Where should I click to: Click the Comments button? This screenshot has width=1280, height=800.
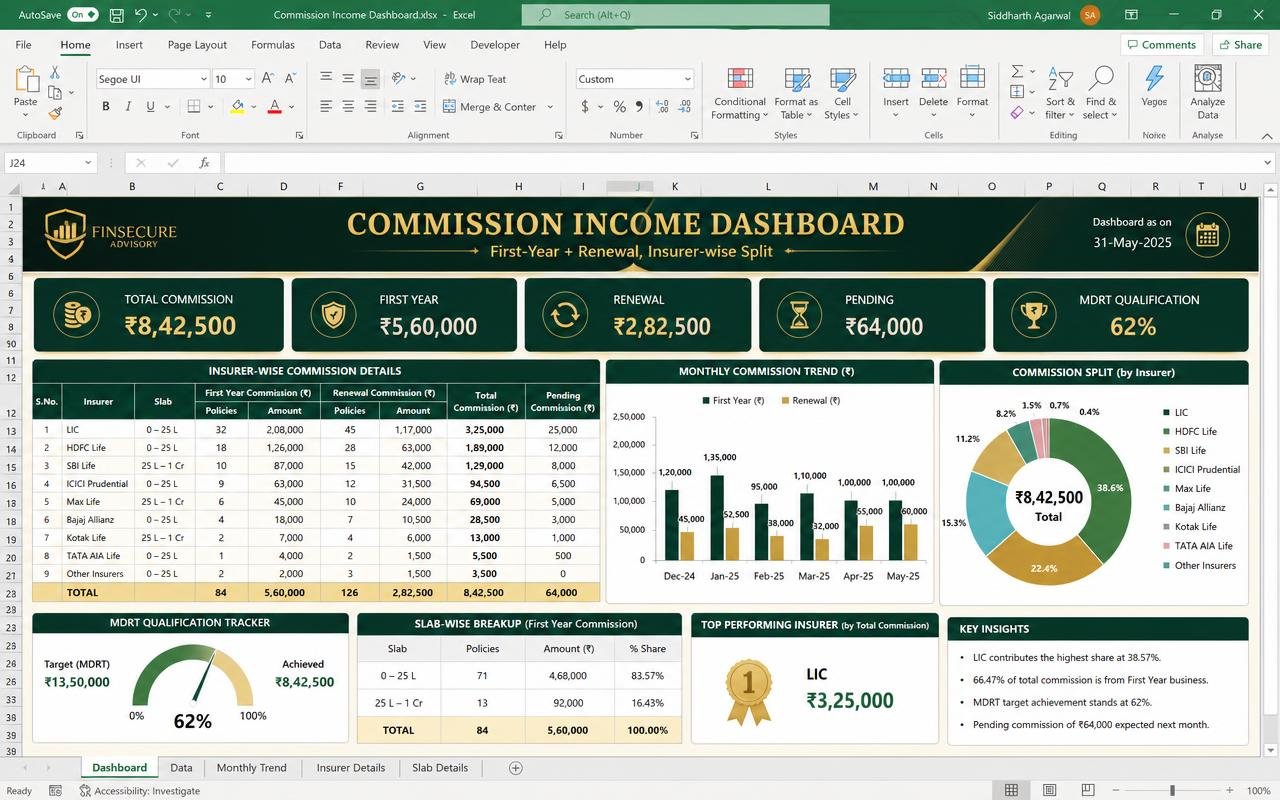tap(1161, 45)
